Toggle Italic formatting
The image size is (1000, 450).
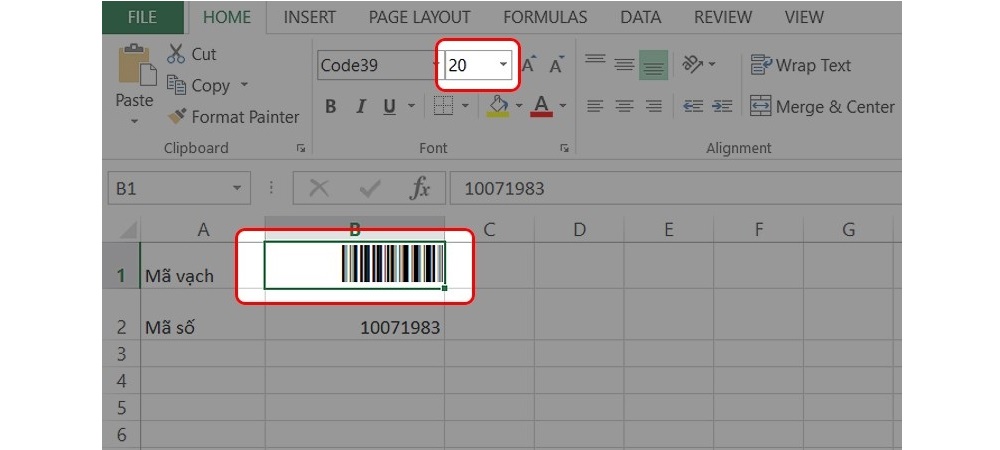click(x=359, y=107)
